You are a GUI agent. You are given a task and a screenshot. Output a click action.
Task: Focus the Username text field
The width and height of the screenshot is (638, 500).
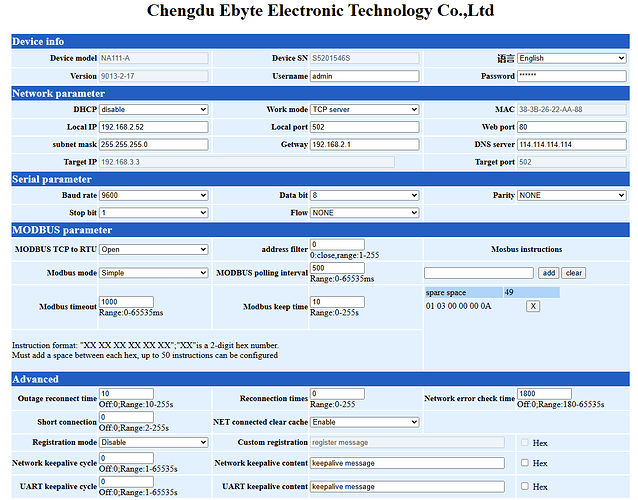(364, 76)
